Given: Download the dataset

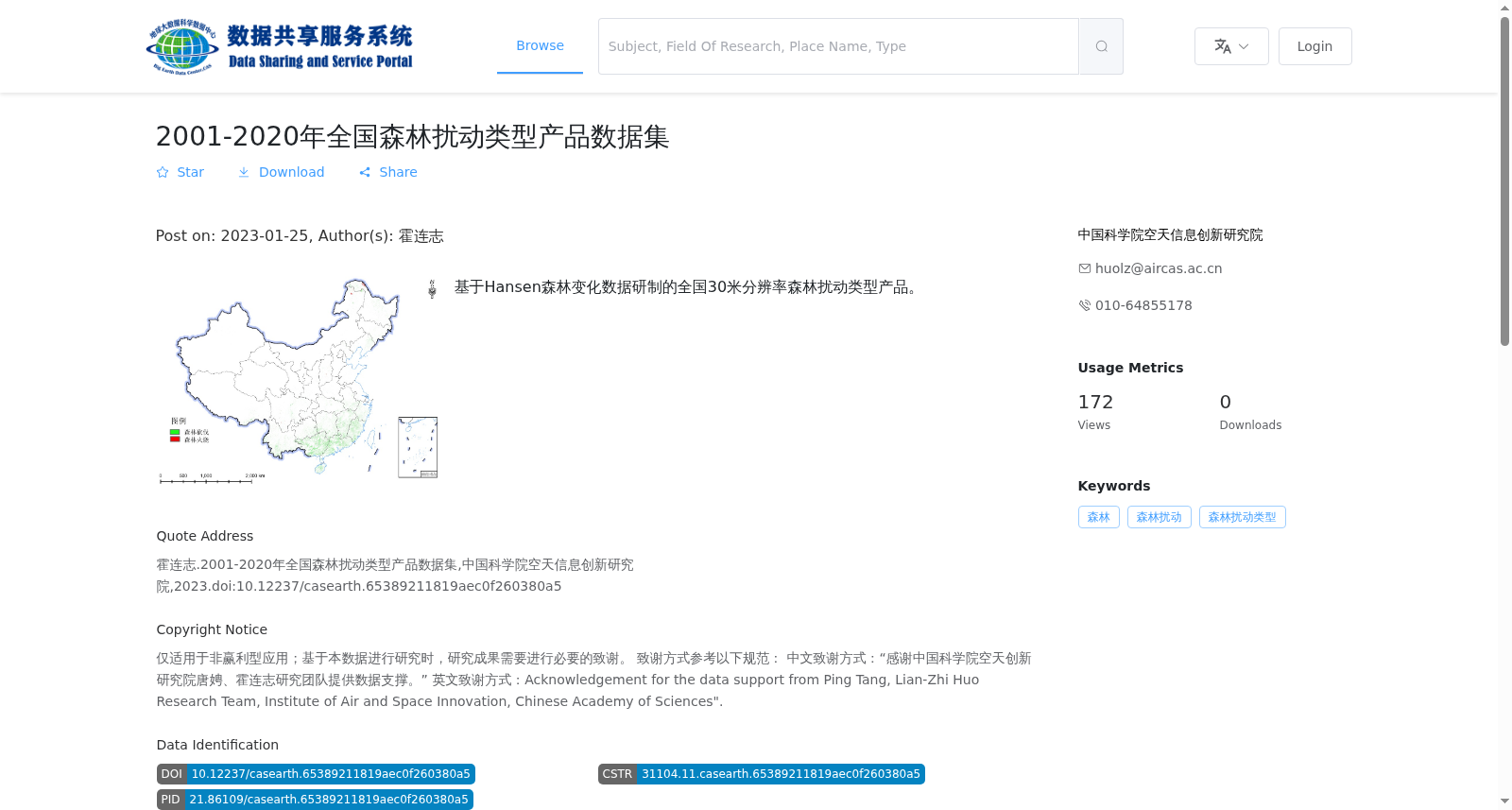Looking at the screenshot, I should point(281,172).
